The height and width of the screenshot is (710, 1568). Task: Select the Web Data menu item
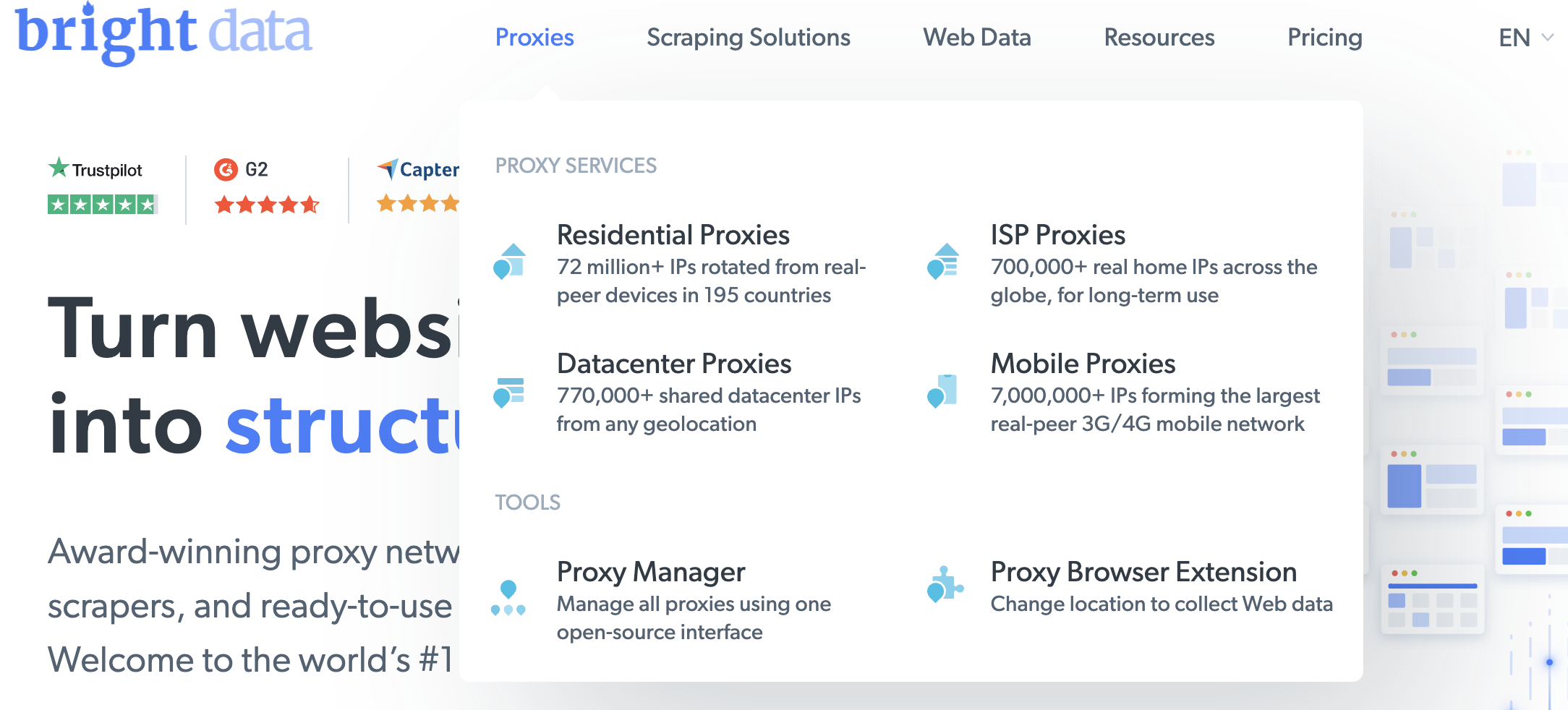976,38
